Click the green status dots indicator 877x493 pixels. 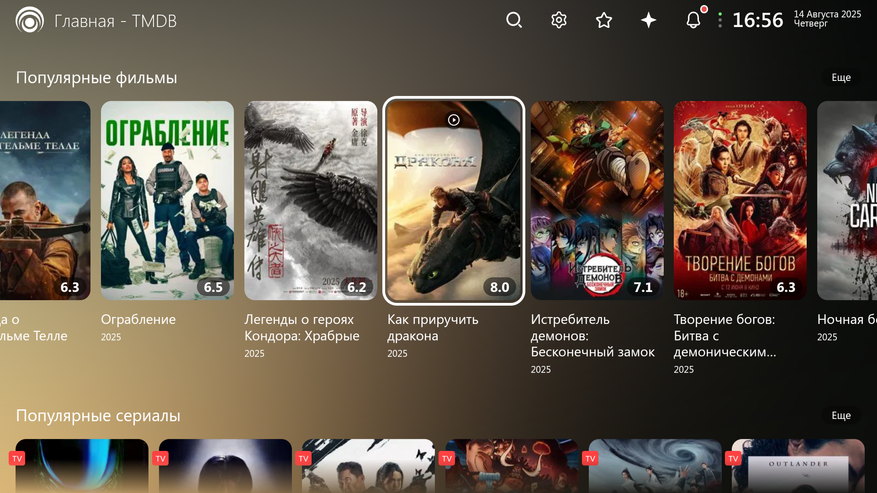pyautogui.click(x=720, y=20)
